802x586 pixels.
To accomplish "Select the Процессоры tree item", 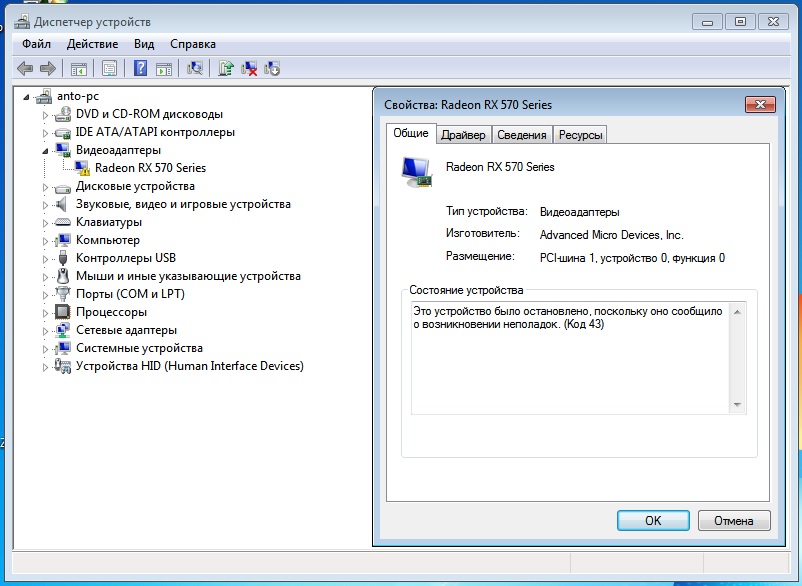I will click(112, 312).
